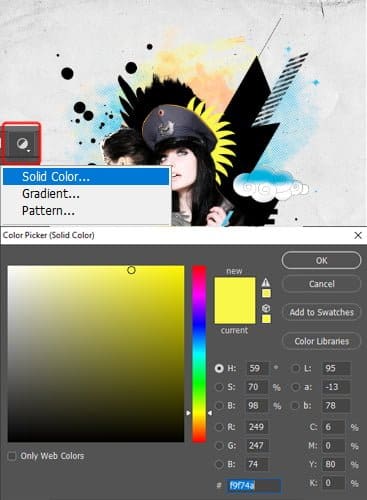
Task: Click the hex color input field
Action: coord(253,485)
